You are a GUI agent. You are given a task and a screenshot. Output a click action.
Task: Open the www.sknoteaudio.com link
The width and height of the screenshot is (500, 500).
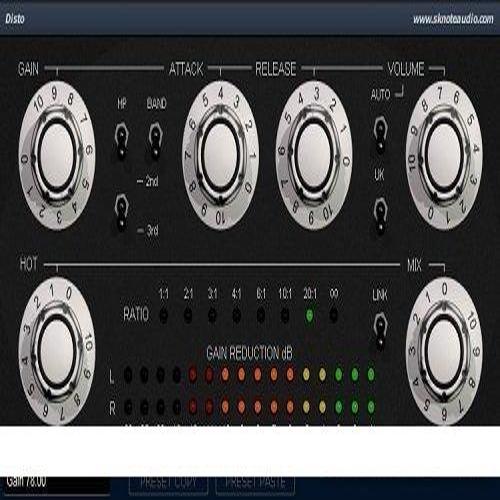(x=453, y=19)
